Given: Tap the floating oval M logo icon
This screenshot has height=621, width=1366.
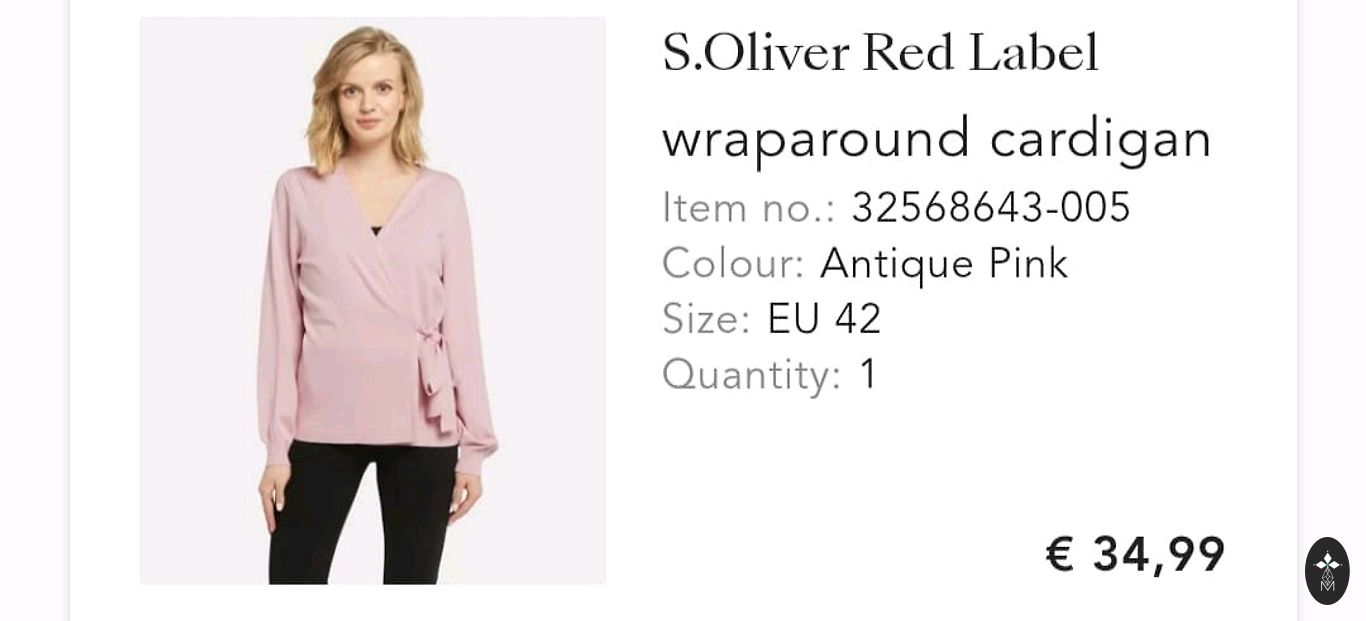Looking at the screenshot, I should pyautogui.click(x=1327, y=571).
